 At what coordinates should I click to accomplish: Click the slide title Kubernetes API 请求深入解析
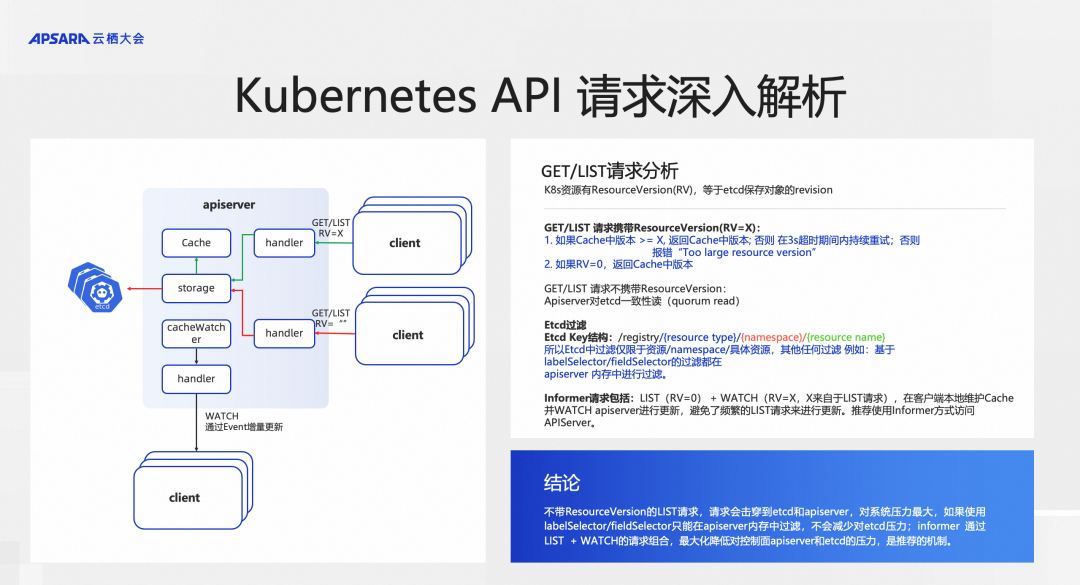tap(540, 96)
